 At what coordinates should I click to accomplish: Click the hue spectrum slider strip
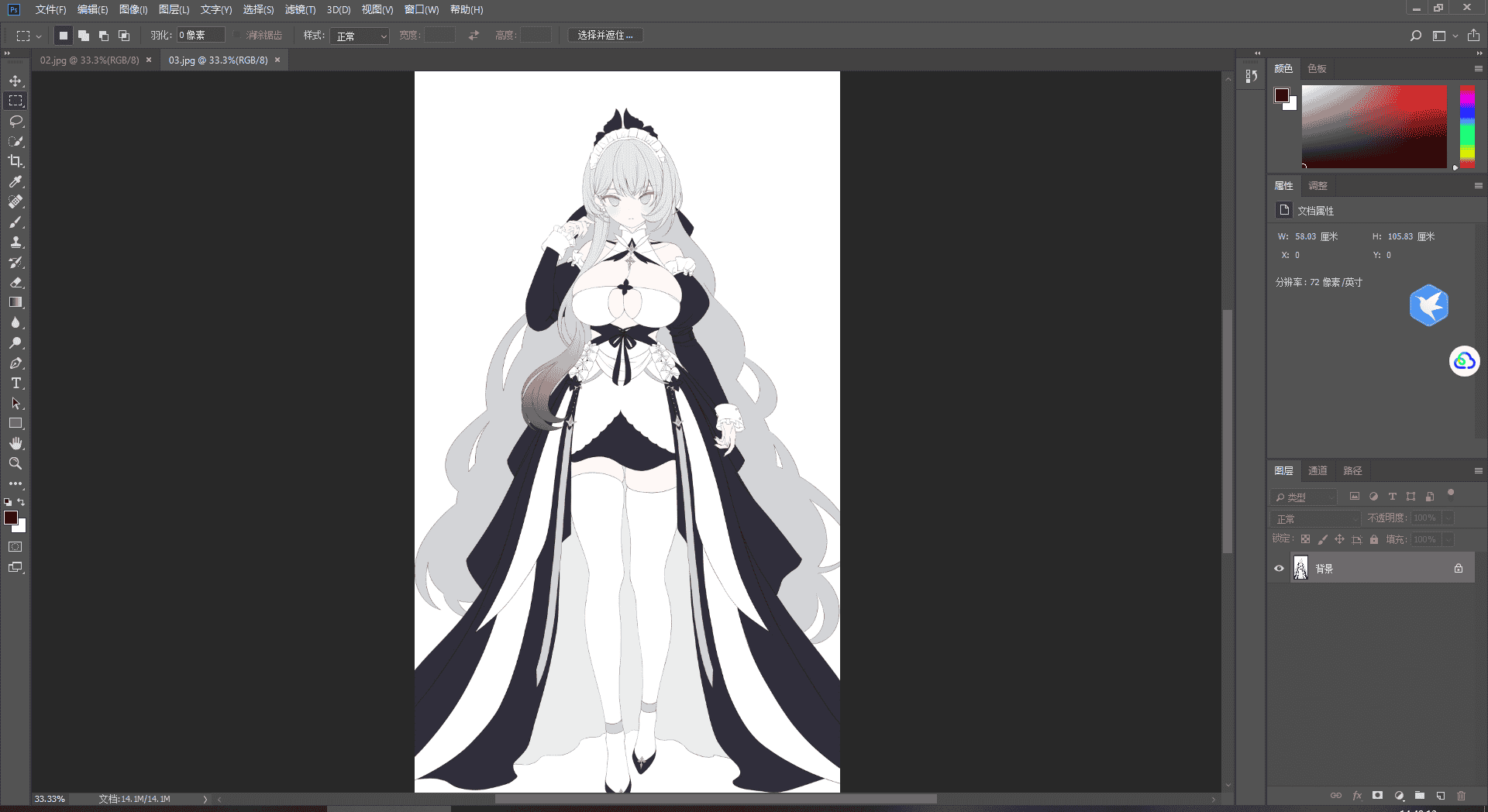point(1467,127)
